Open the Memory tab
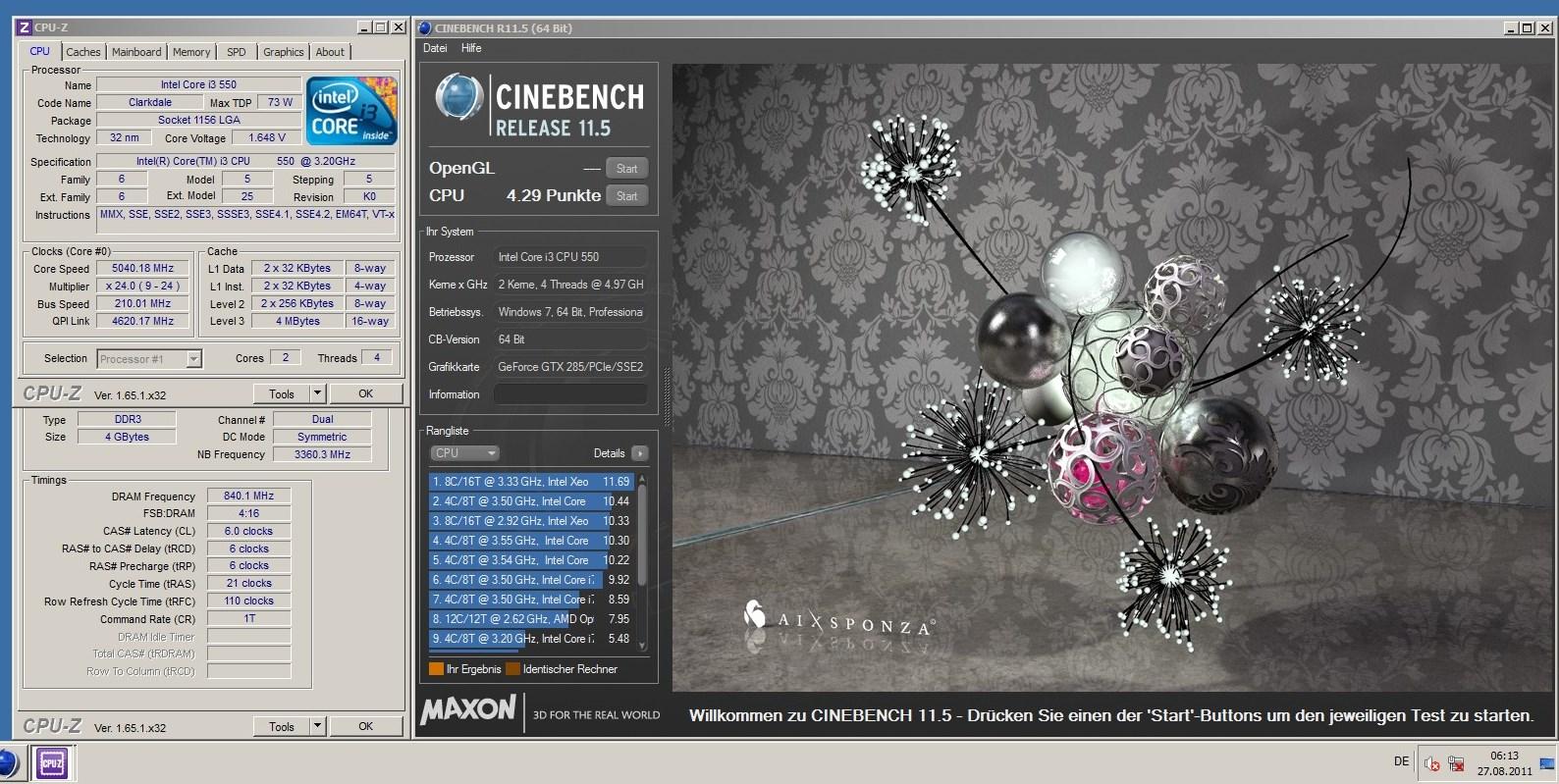The width and height of the screenshot is (1559, 784). pos(191,52)
